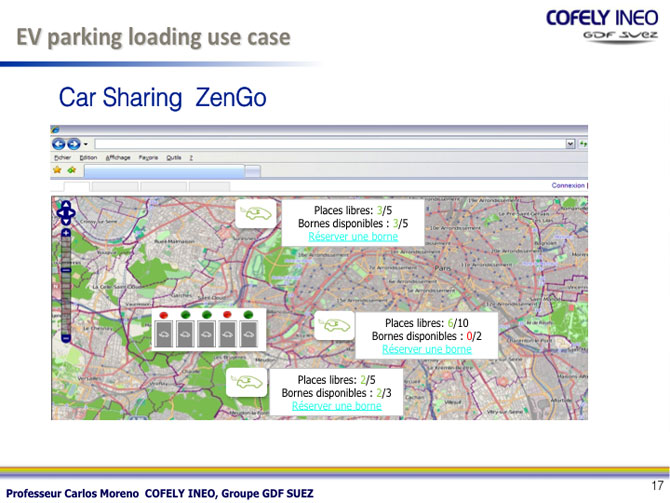Open the Edition menu
The image size is (670, 503).
(x=88, y=158)
